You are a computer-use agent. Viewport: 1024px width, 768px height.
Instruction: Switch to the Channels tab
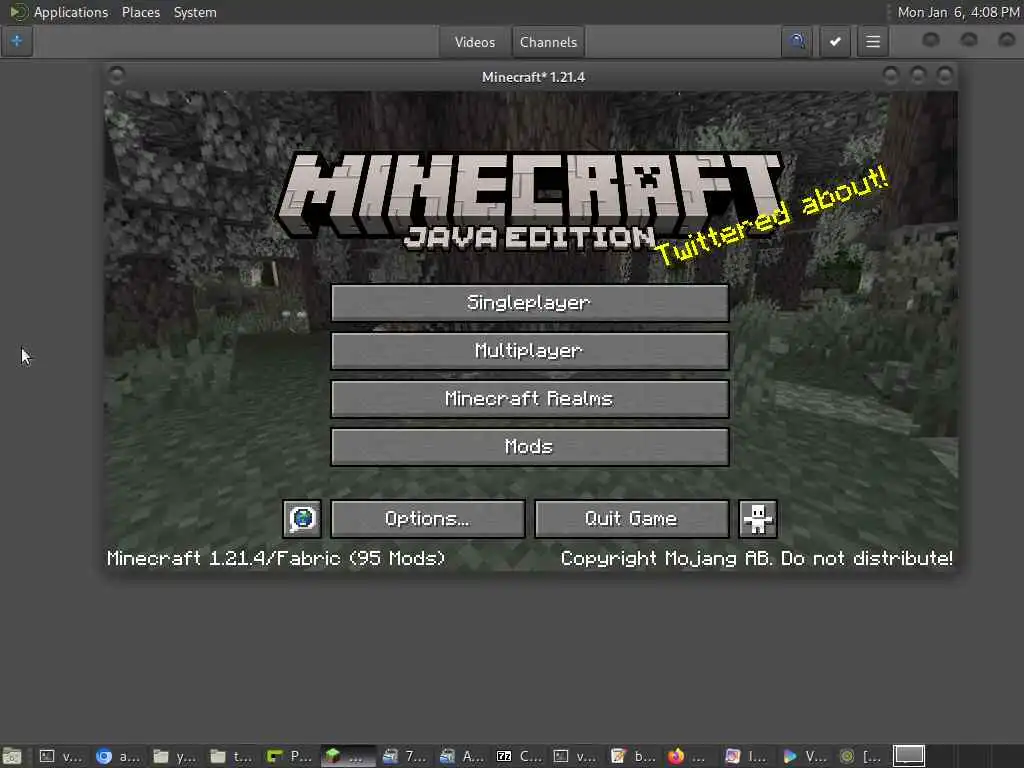[x=548, y=42]
